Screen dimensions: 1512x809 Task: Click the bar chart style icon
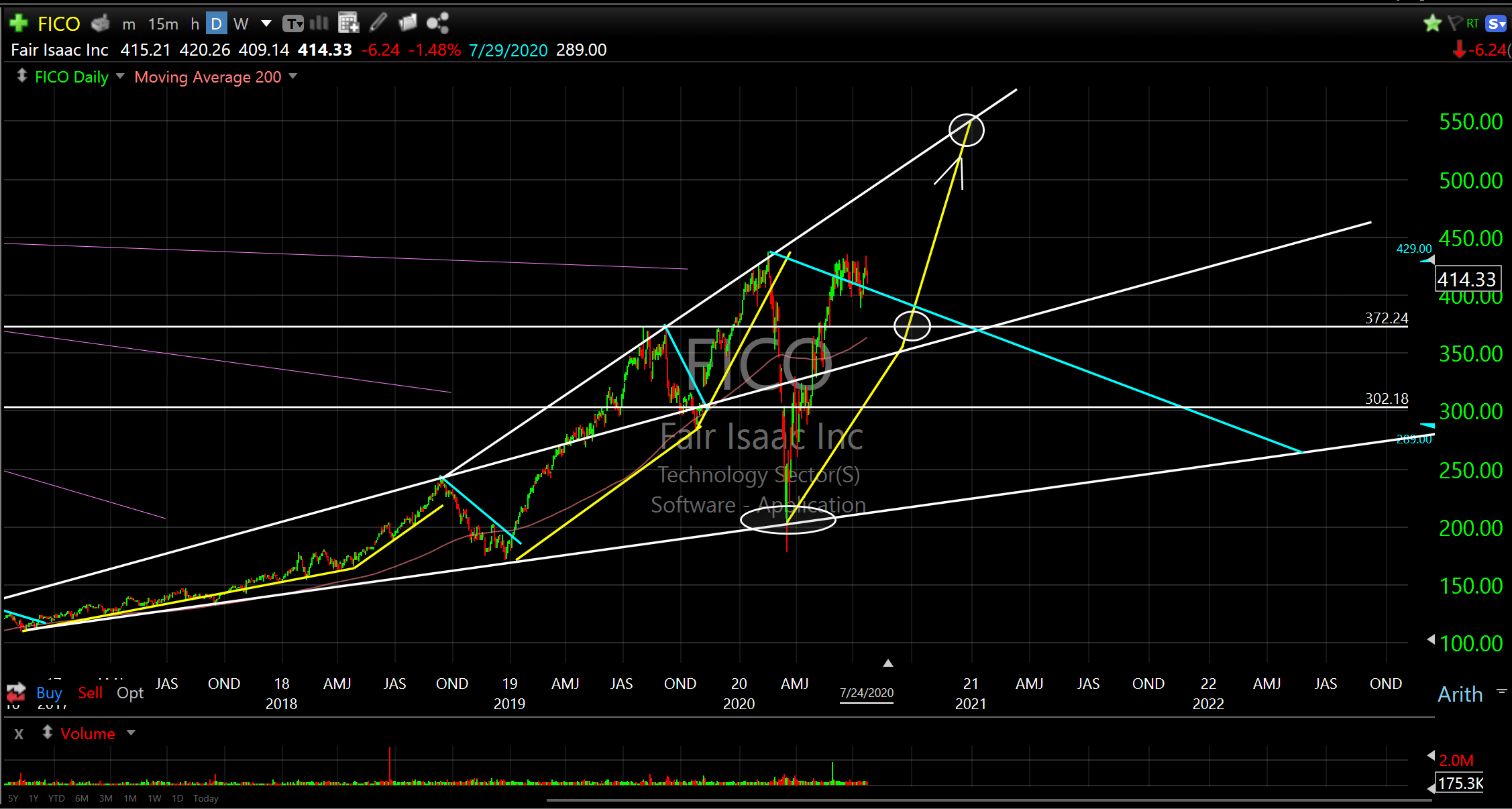(319, 23)
